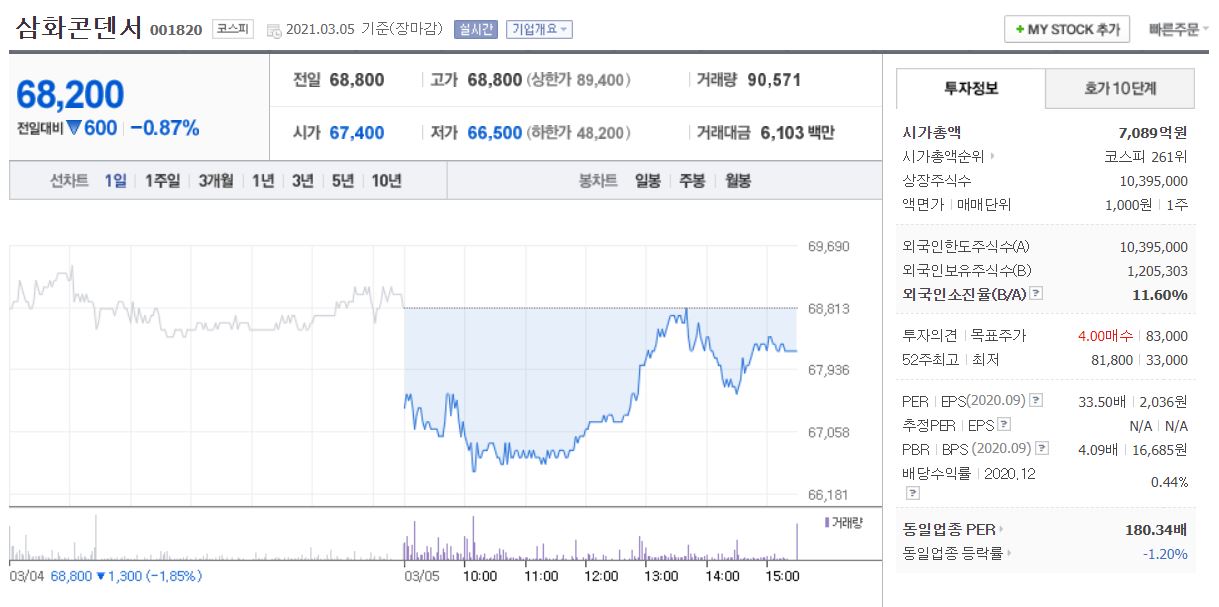Click the 목표주가 83,000 value

(1169, 336)
